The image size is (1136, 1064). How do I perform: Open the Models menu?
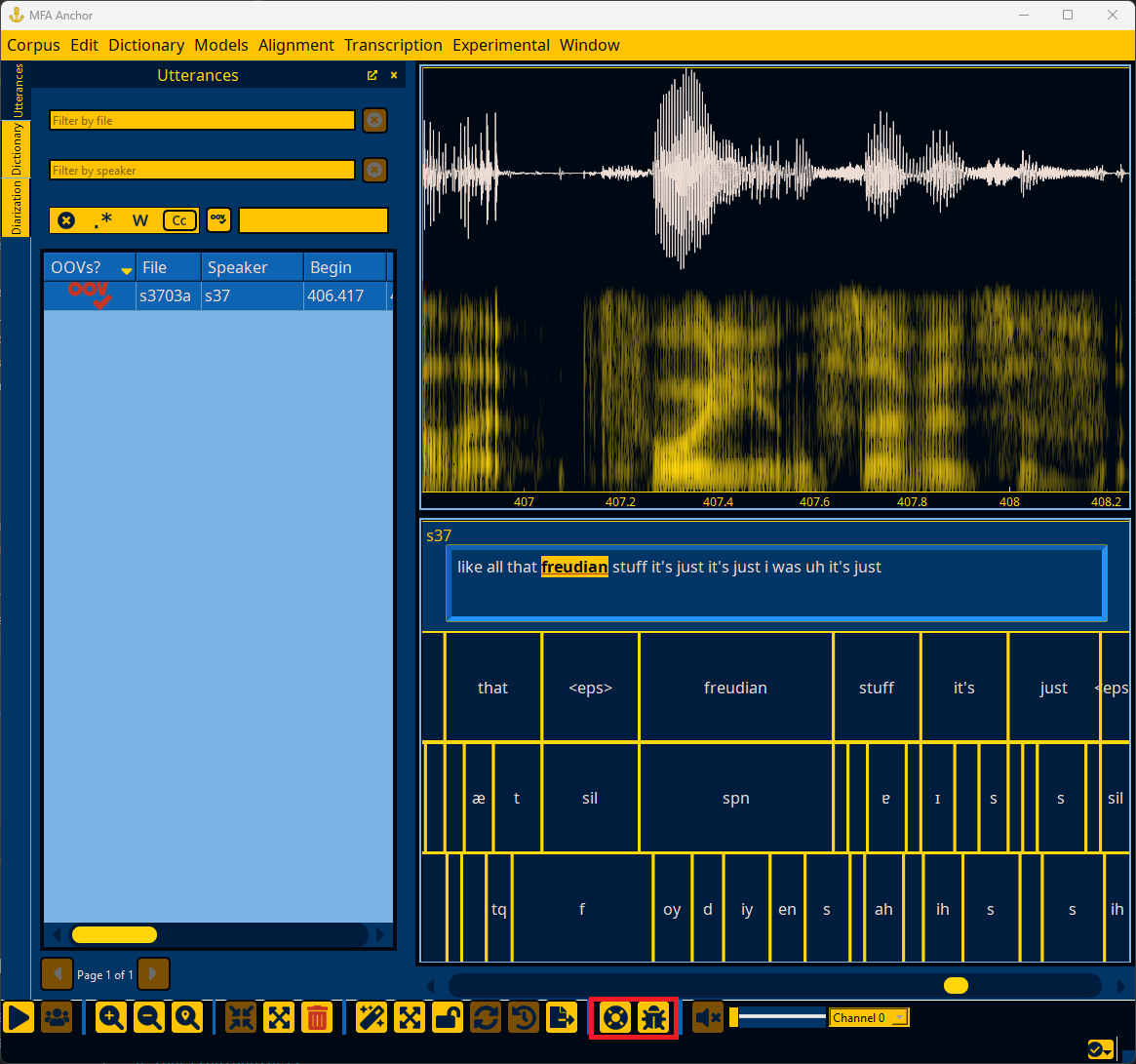point(221,45)
